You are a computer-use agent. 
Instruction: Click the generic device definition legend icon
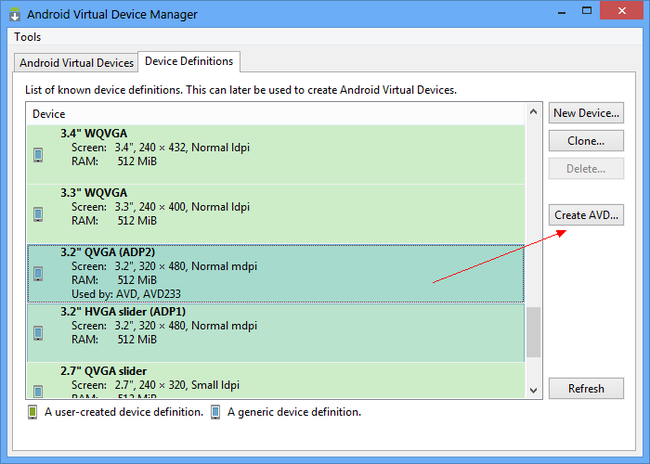[216, 412]
